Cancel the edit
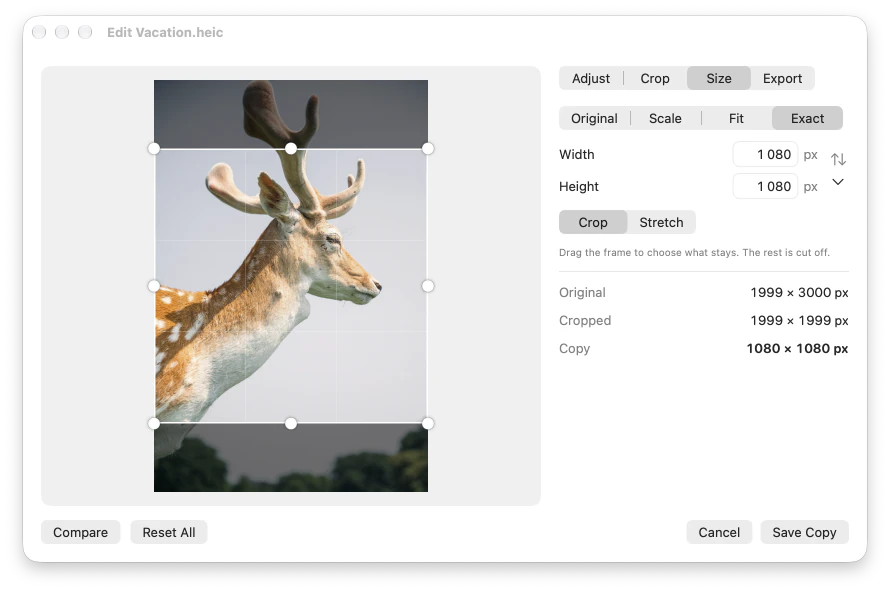The width and height of the screenshot is (890, 592). pyautogui.click(x=719, y=532)
